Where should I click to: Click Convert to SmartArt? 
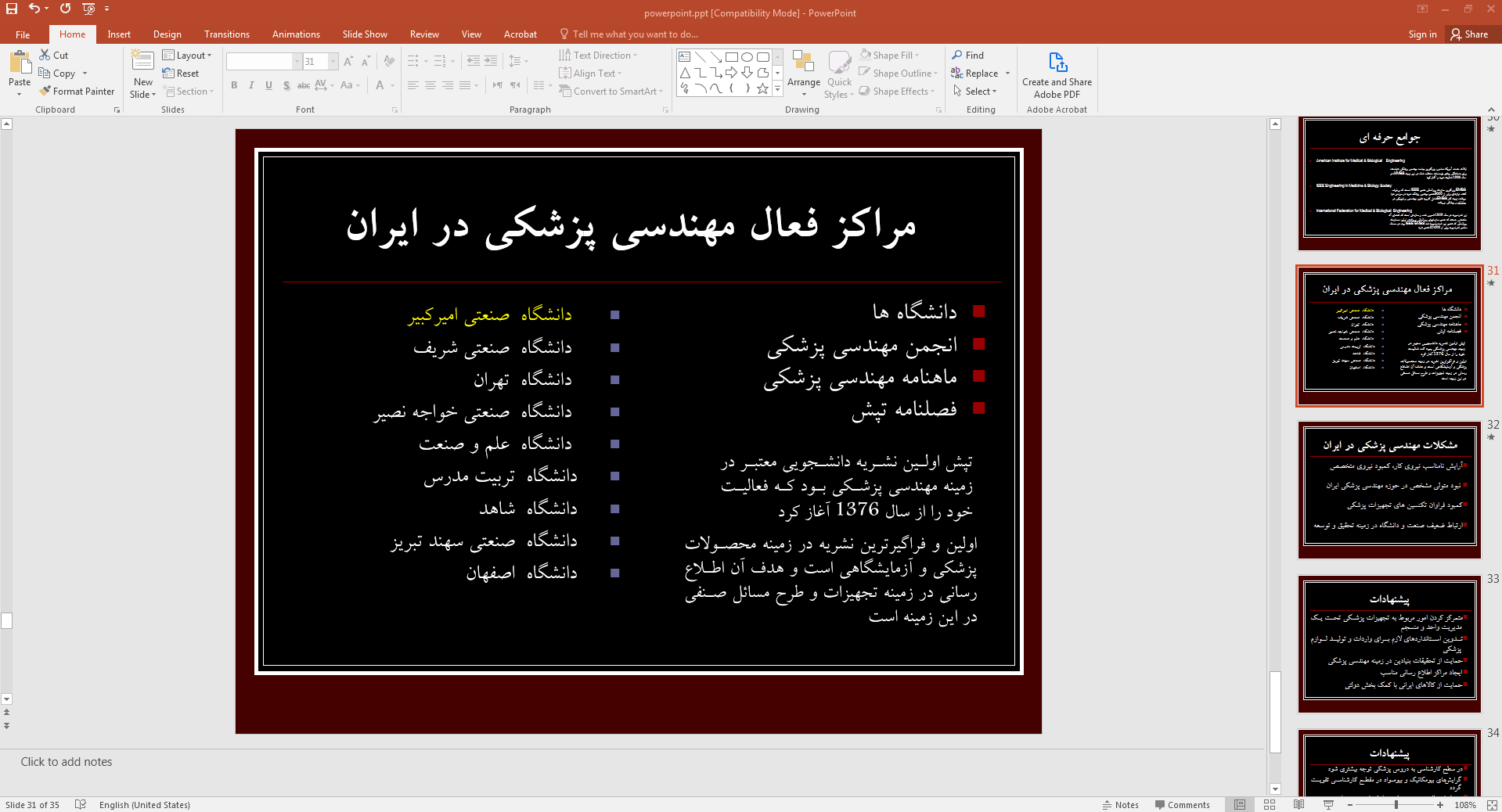611,92
